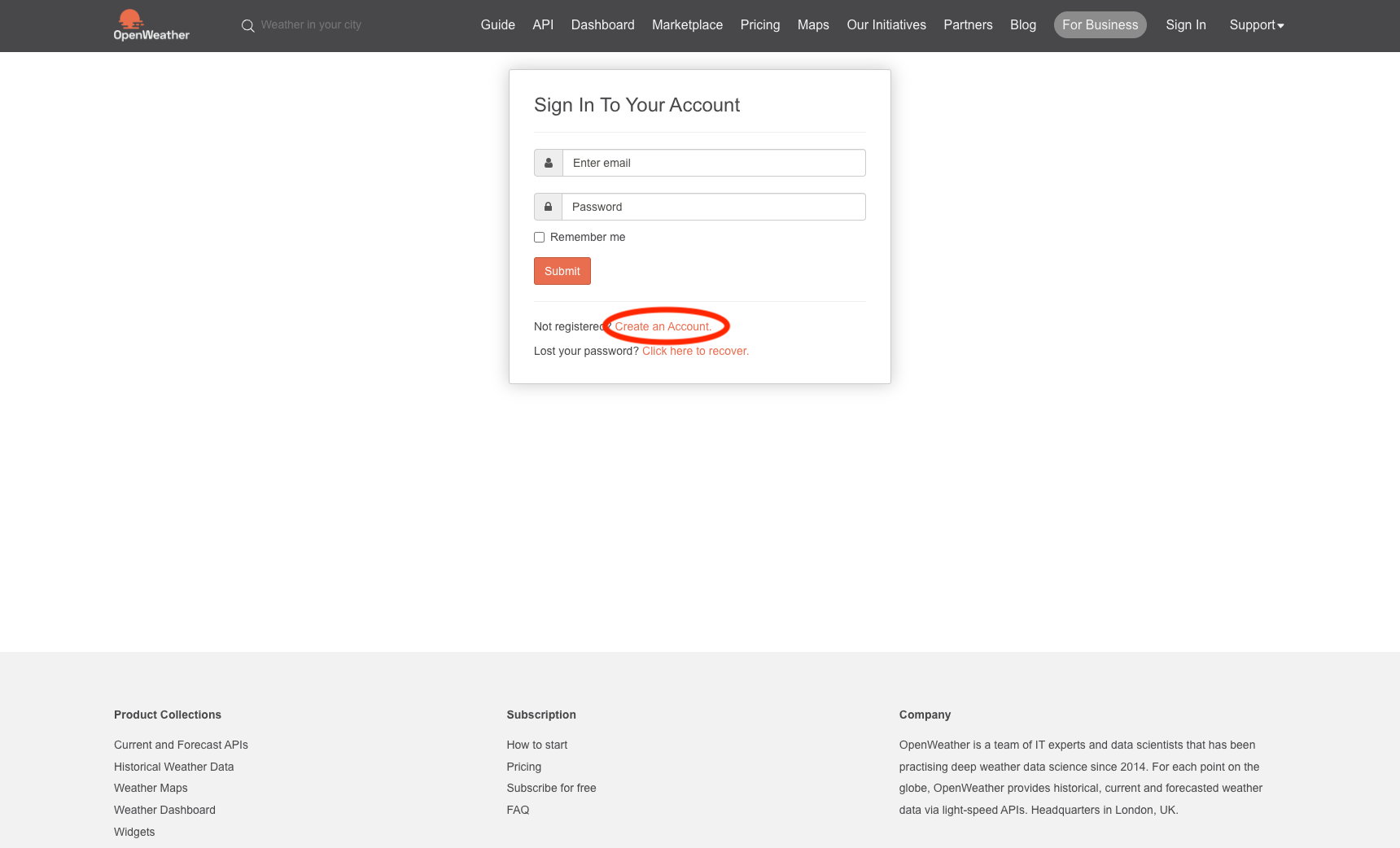Focus the Password input field
Screen dimensions: 1400x848
pos(714,207)
